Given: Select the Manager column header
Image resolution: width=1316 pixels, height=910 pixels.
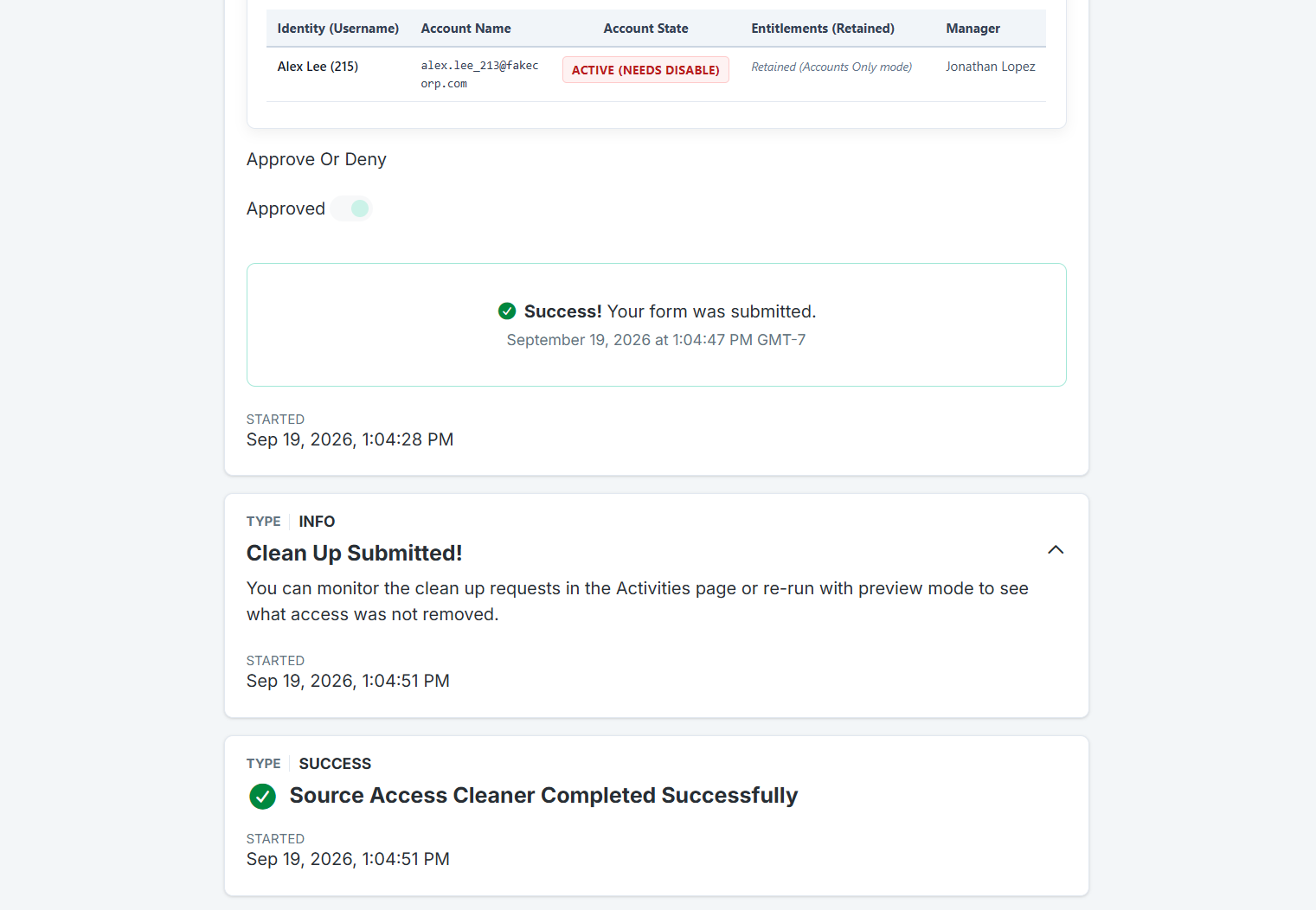Looking at the screenshot, I should click(x=973, y=29).
